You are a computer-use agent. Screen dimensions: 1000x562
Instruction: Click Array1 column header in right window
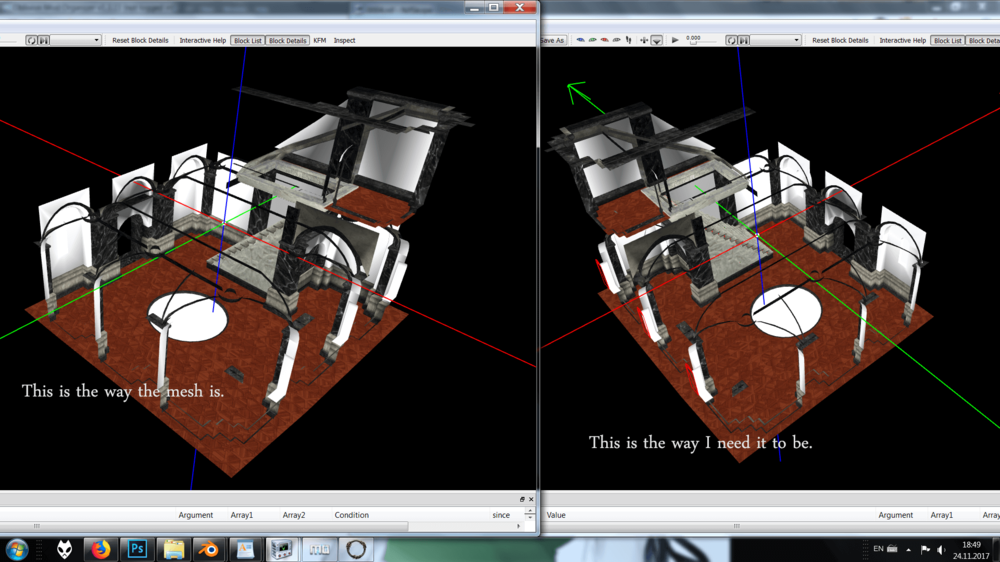pyautogui.click(x=941, y=515)
